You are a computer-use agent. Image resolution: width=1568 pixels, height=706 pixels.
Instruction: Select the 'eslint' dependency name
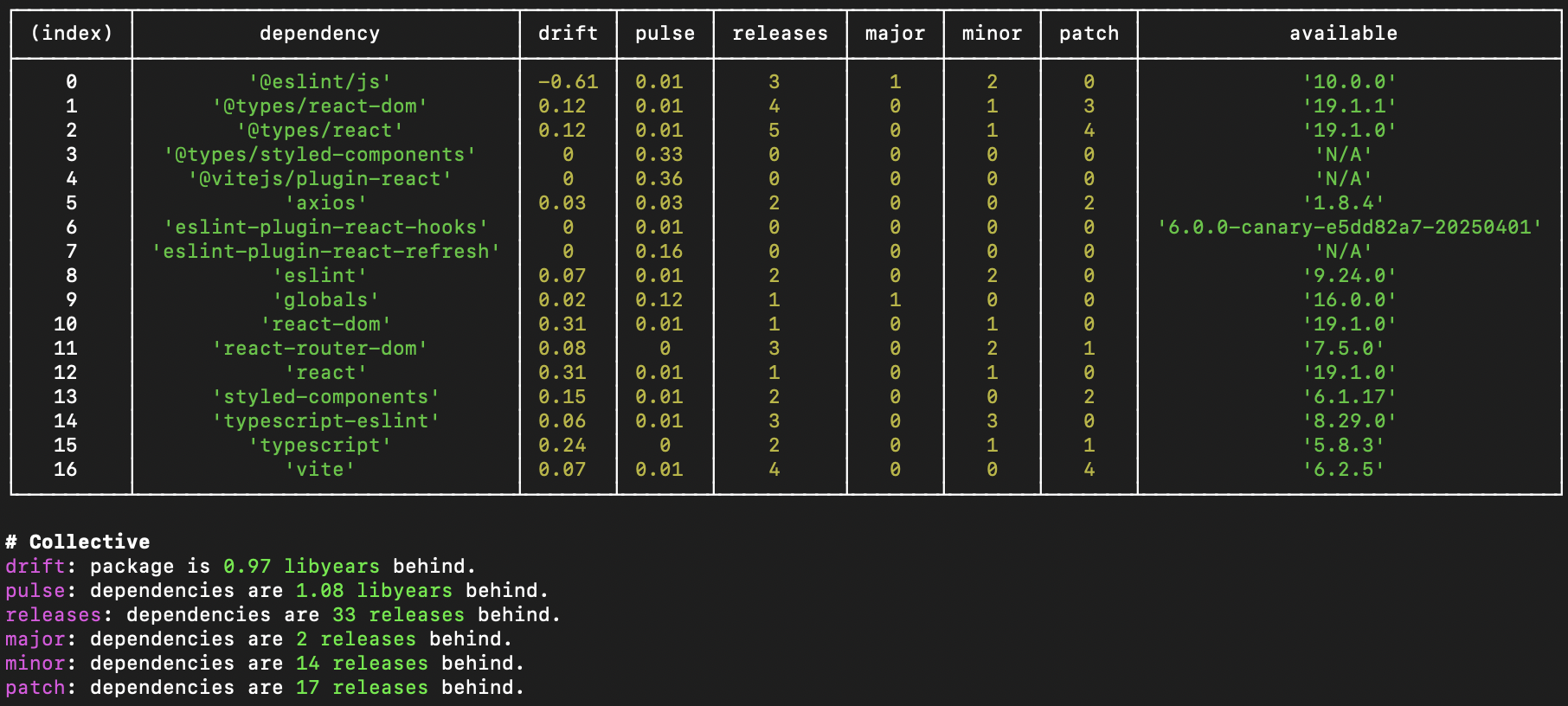pyautogui.click(x=320, y=276)
